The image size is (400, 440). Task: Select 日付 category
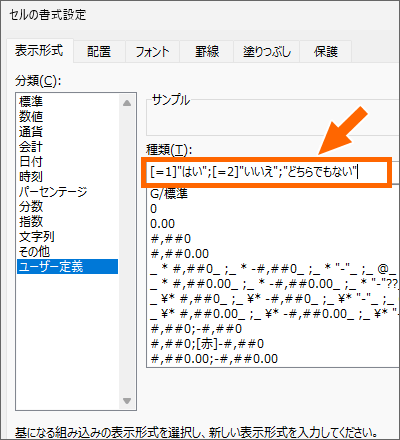(x=68, y=162)
